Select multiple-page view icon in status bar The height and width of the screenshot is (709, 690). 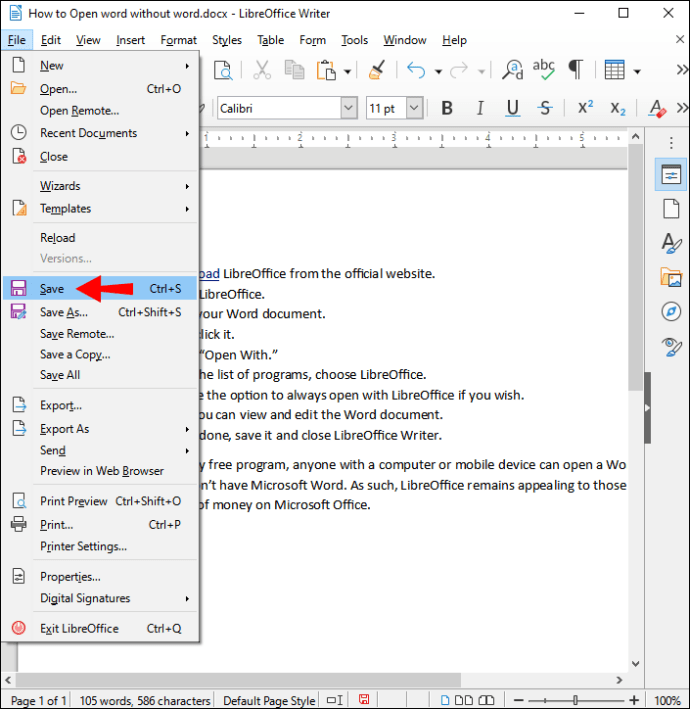(x=463, y=700)
